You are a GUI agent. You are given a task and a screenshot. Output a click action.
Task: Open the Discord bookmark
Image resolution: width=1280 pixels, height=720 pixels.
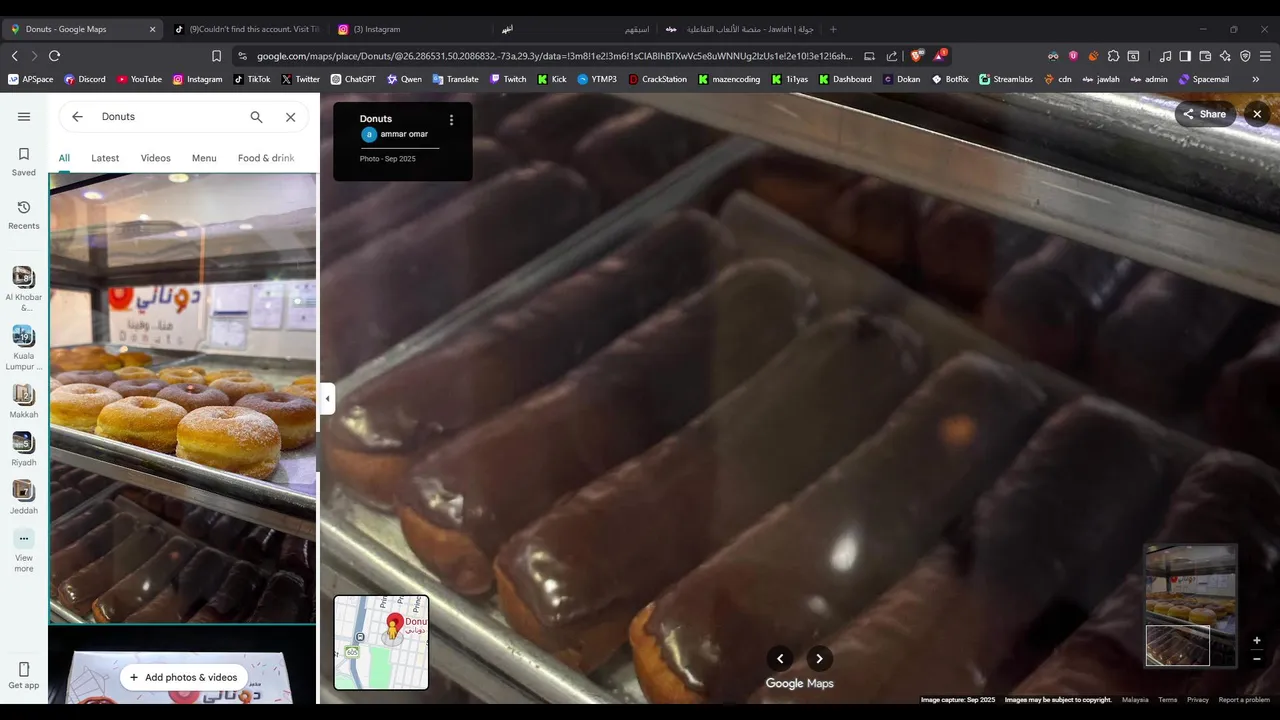tap(85, 79)
